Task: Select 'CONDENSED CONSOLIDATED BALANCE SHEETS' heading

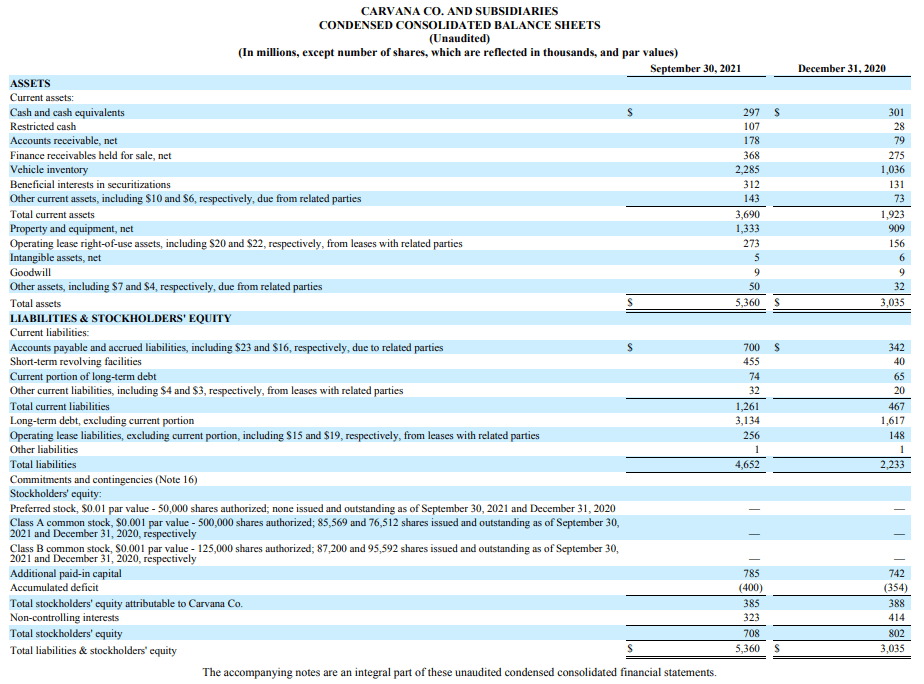Action: (x=460, y=25)
